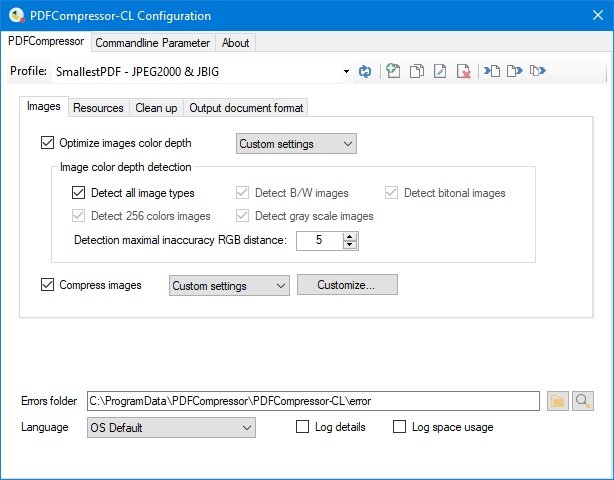The image size is (614, 480).
Task: Expand the Language dropdown showing OS Default
Action: click(247, 428)
